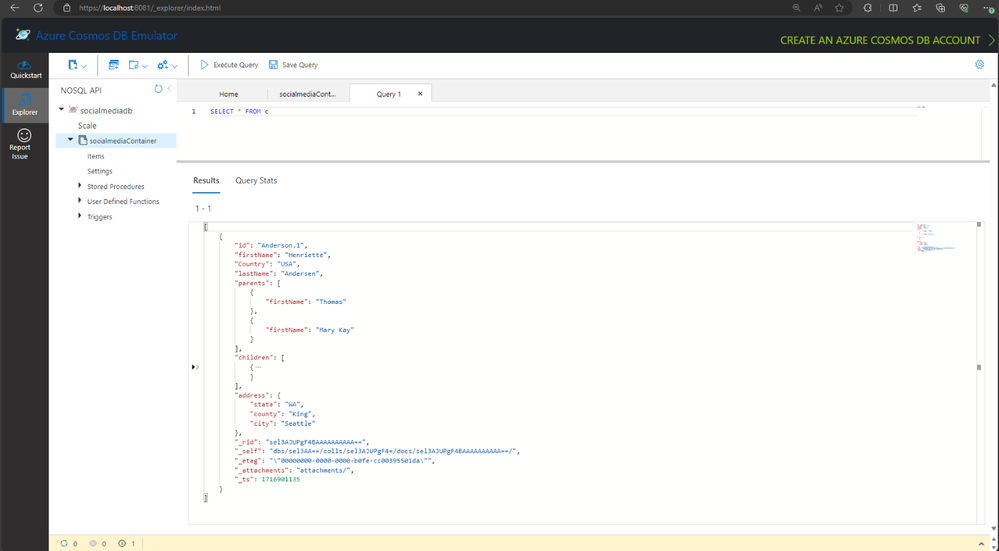Expand the Stored Procedures node
This screenshot has height=551, width=999.
[x=80, y=185]
